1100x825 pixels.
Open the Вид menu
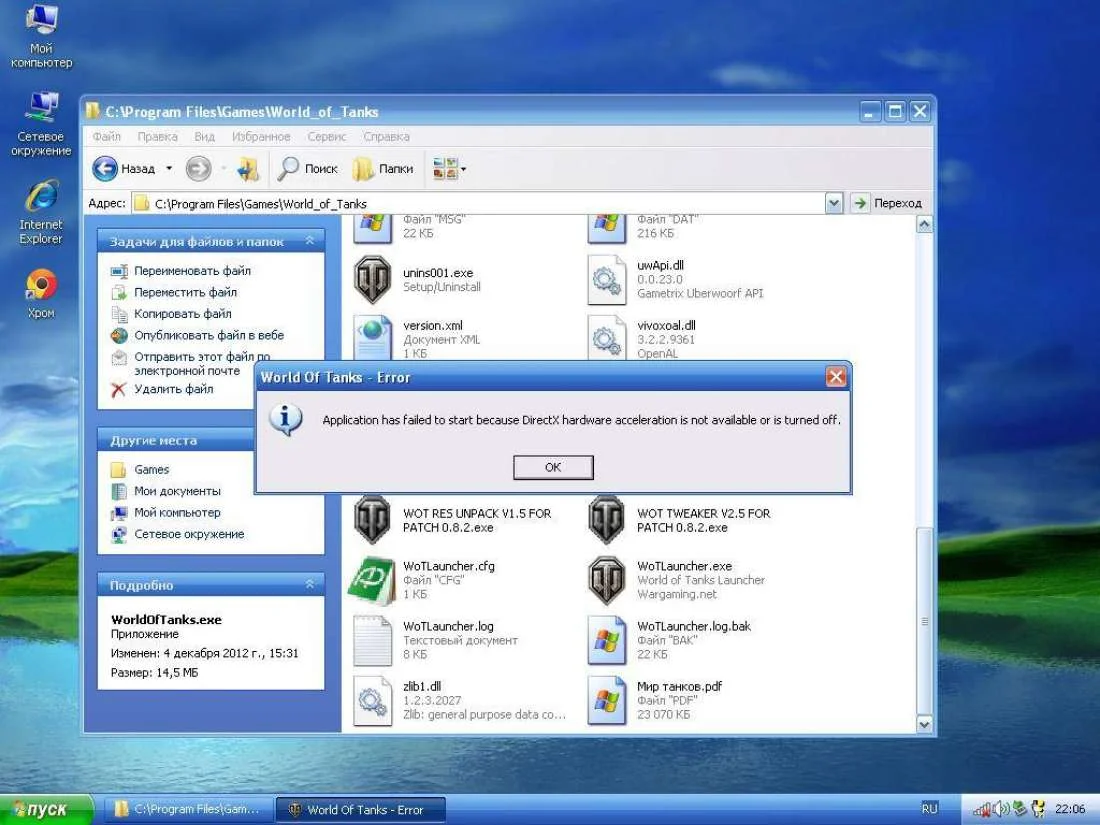point(205,136)
